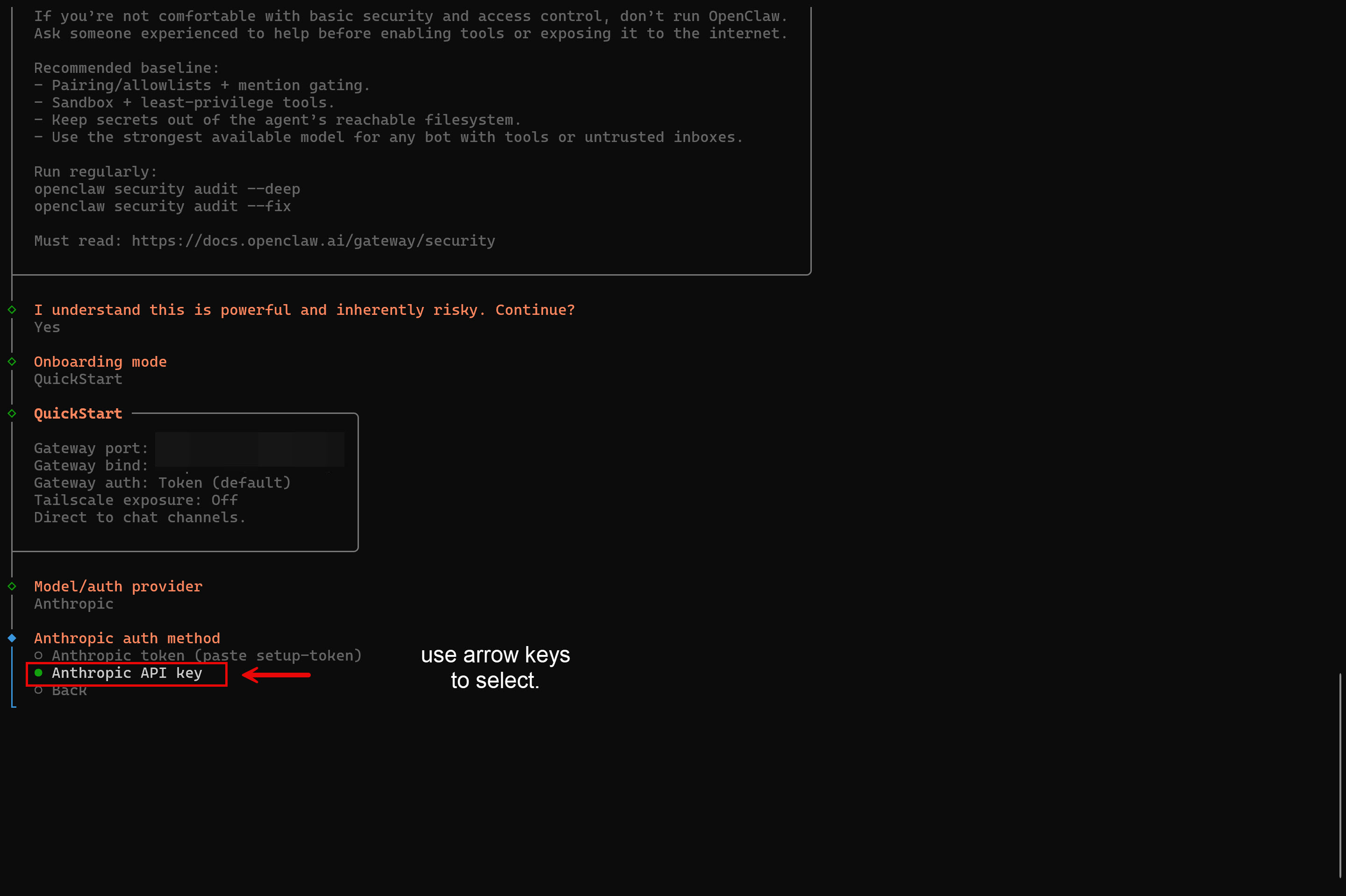1346x896 pixels.
Task: Click 'Sandbox + least-privilege tools.' line
Action: [185, 103]
